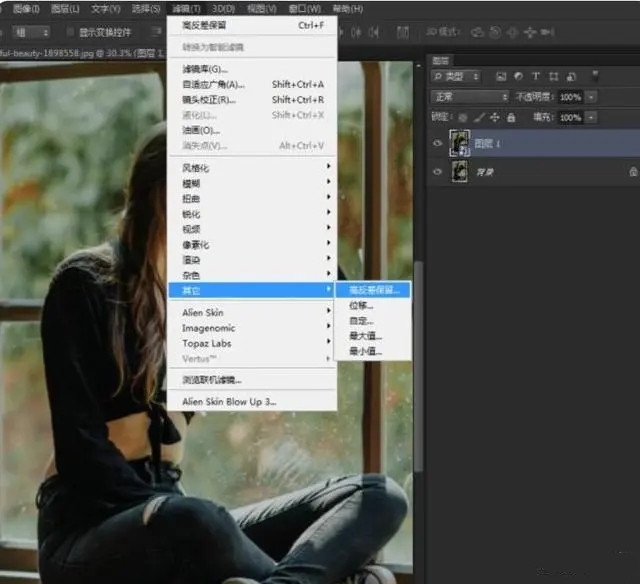Toggle visibility of the 背景 layer
640x584 pixels.
coord(436,172)
